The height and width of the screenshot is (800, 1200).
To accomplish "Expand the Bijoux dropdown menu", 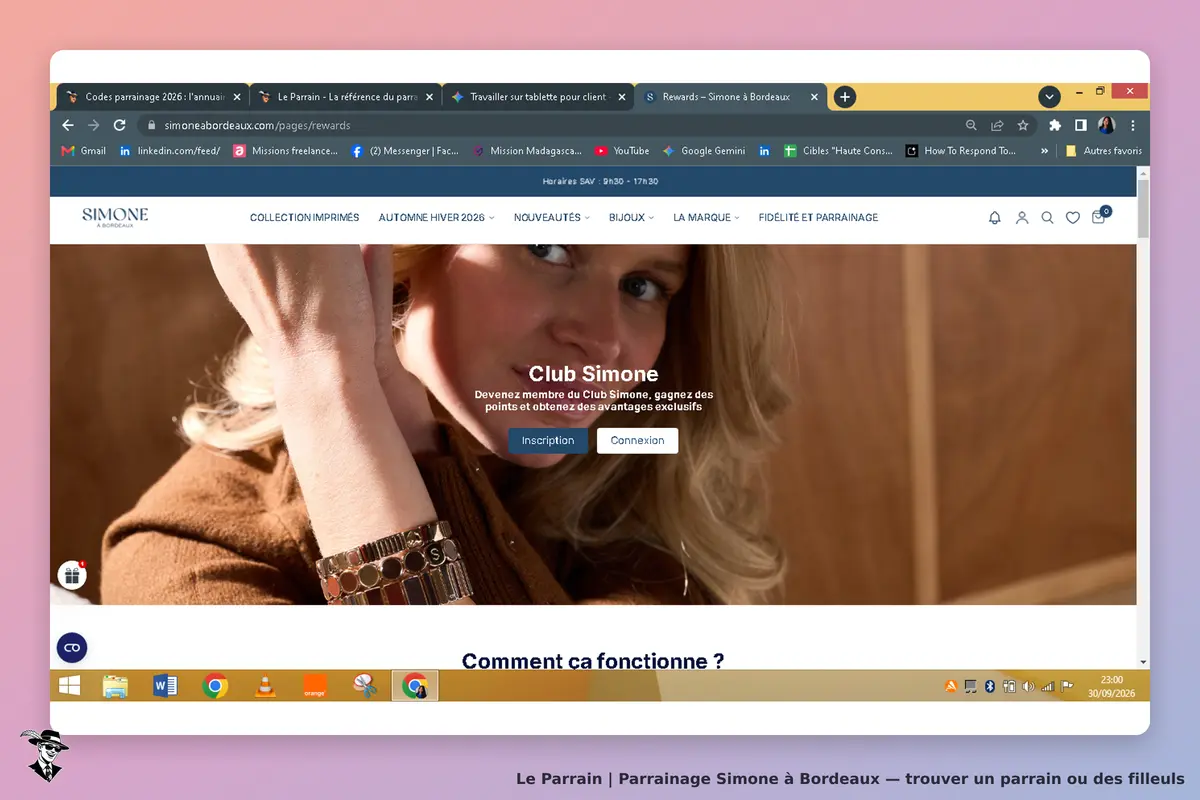I will (x=631, y=217).
